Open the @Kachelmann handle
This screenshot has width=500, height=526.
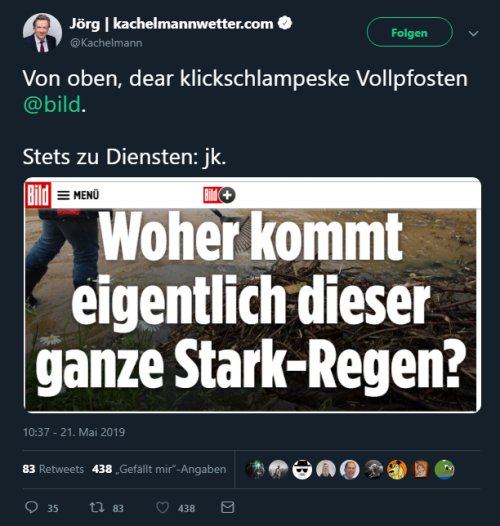coord(106,43)
